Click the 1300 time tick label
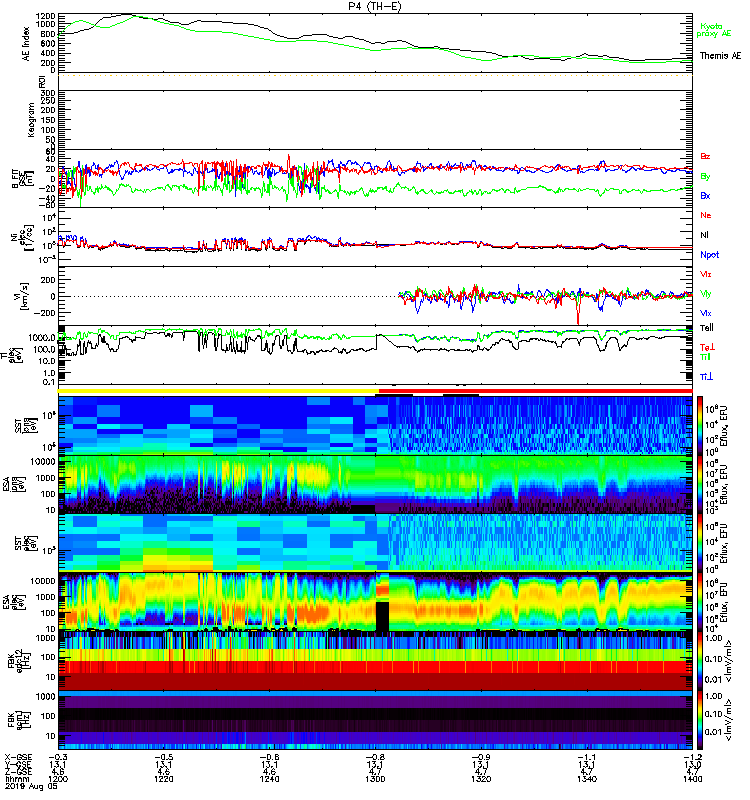This screenshot has height=800, width=750. (375, 779)
